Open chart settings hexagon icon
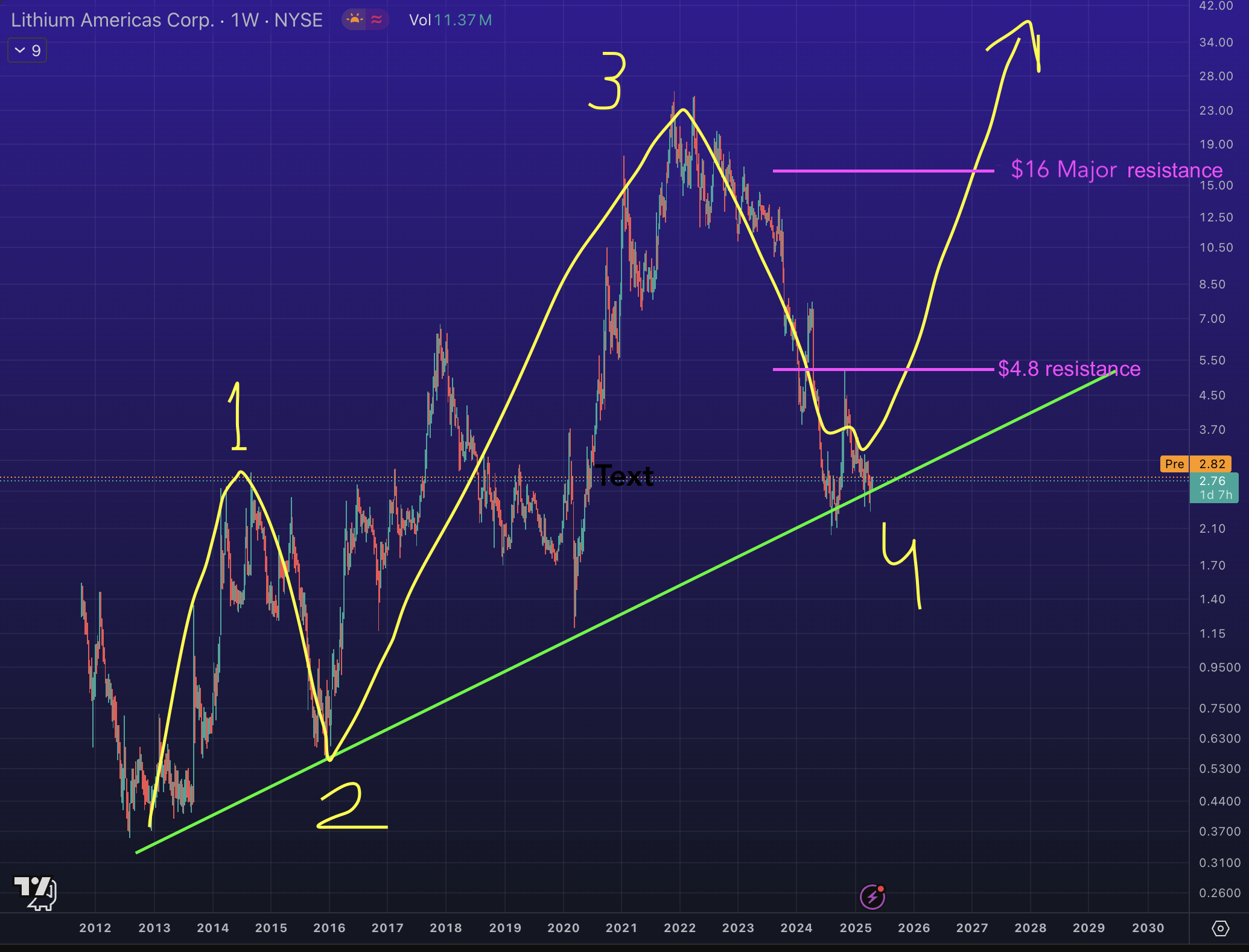The image size is (1249, 952). 1220,928
